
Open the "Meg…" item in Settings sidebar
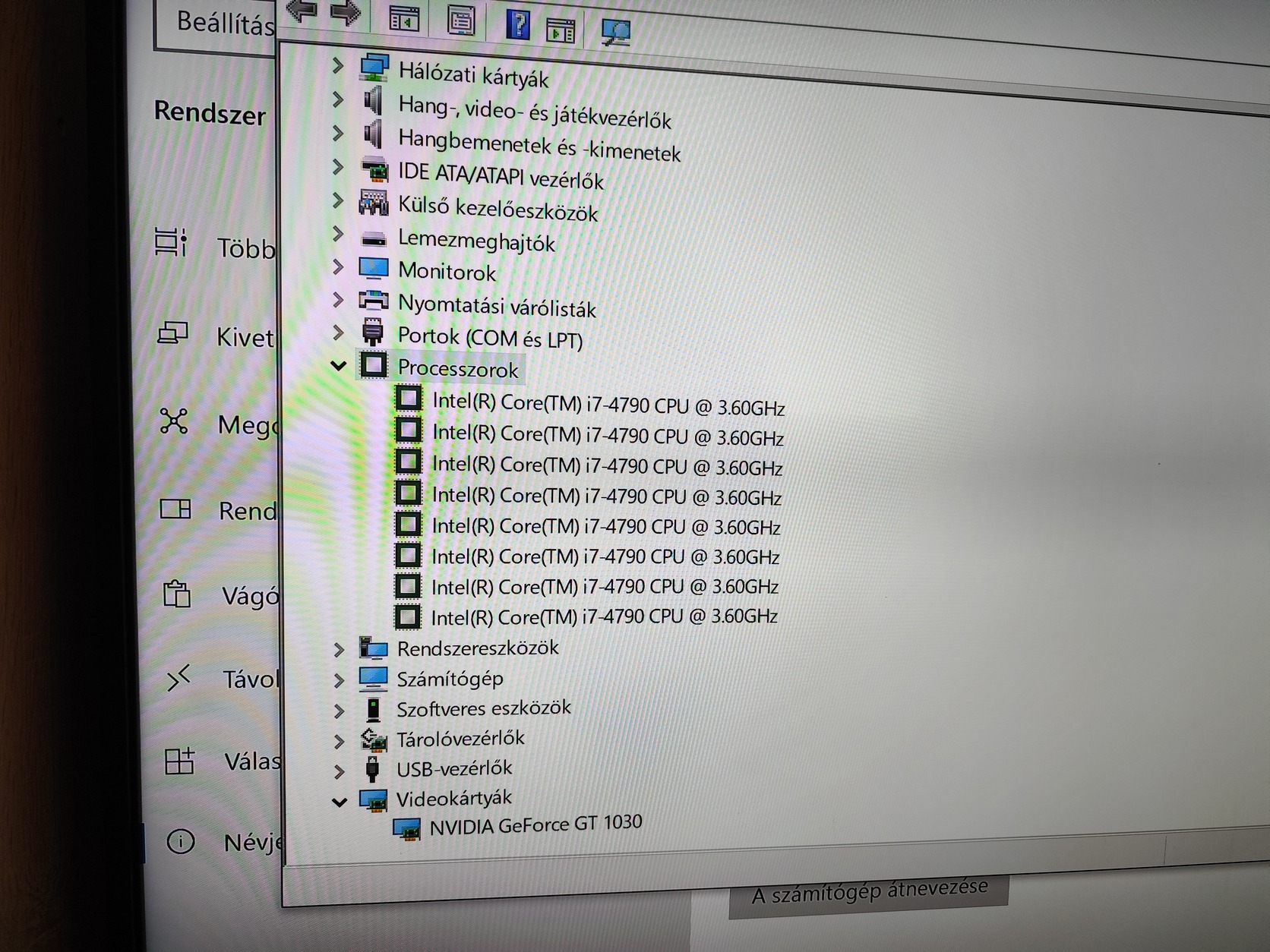pyautogui.click(x=219, y=423)
